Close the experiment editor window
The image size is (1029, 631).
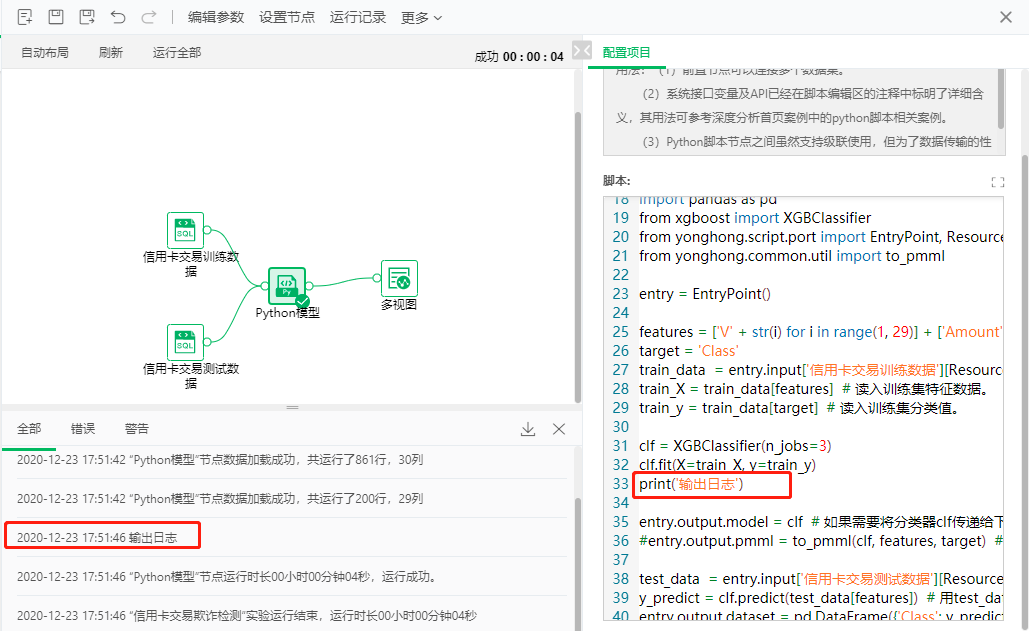1005,17
